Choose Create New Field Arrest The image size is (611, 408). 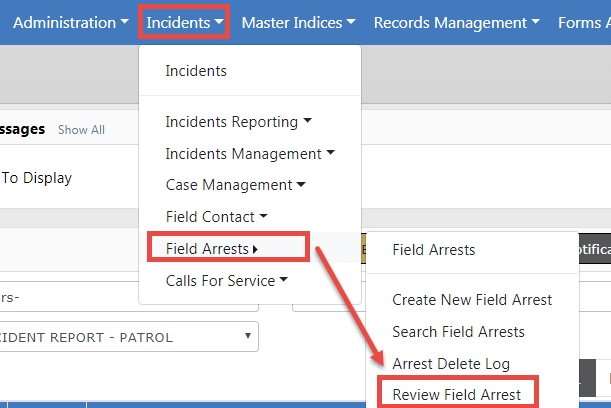pyautogui.click(x=472, y=299)
